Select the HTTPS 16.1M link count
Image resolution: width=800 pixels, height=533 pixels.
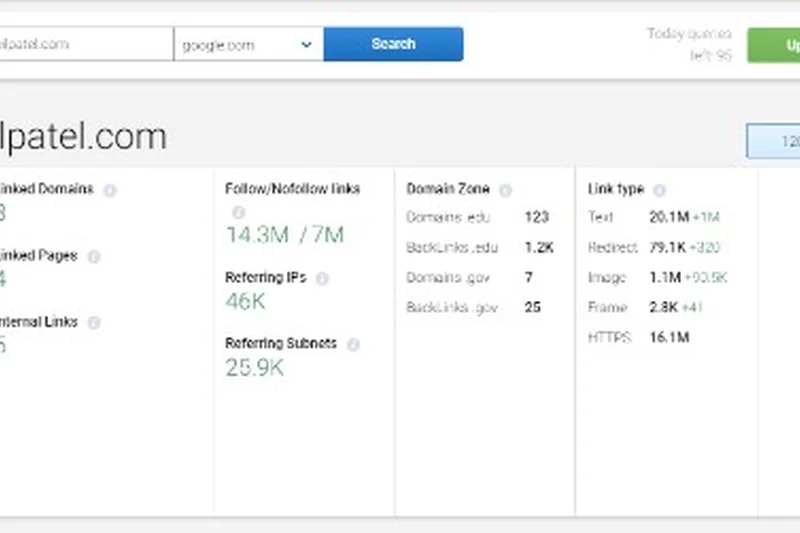click(x=668, y=338)
